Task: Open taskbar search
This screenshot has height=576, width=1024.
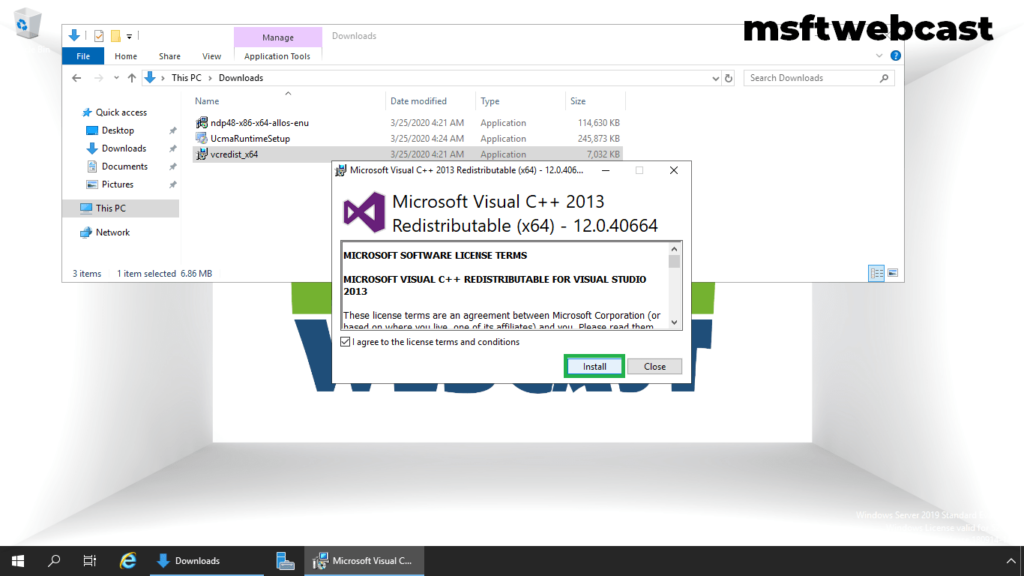Action: (x=54, y=561)
